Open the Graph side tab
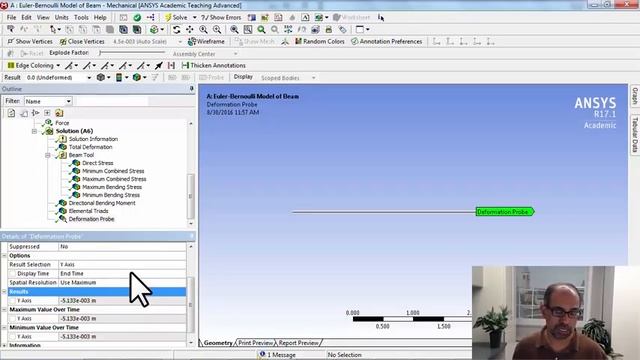 pos(635,96)
